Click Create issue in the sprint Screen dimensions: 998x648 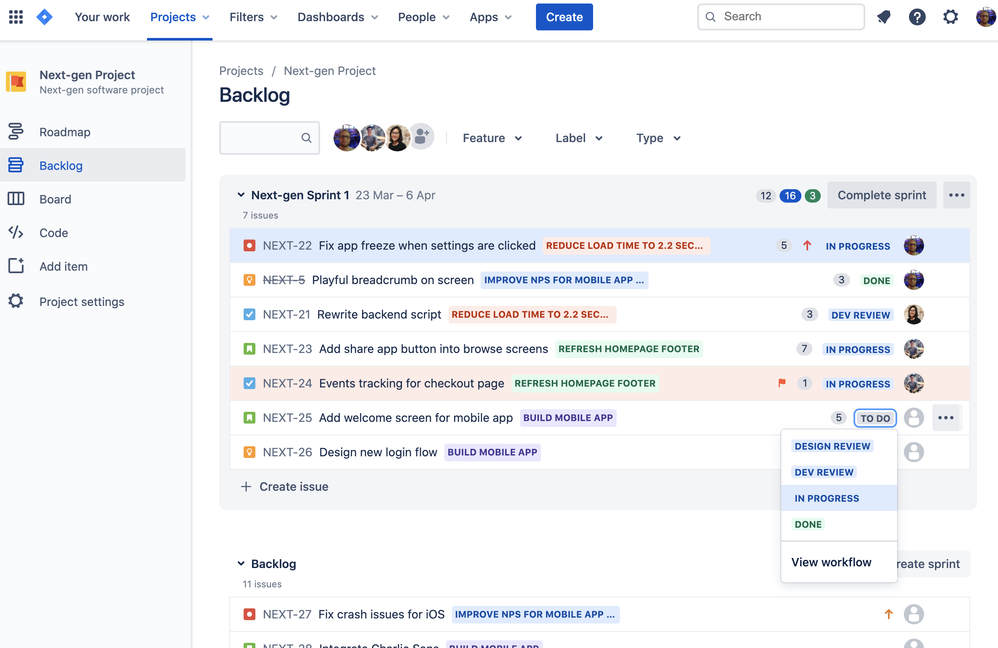(x=285, y=486)
